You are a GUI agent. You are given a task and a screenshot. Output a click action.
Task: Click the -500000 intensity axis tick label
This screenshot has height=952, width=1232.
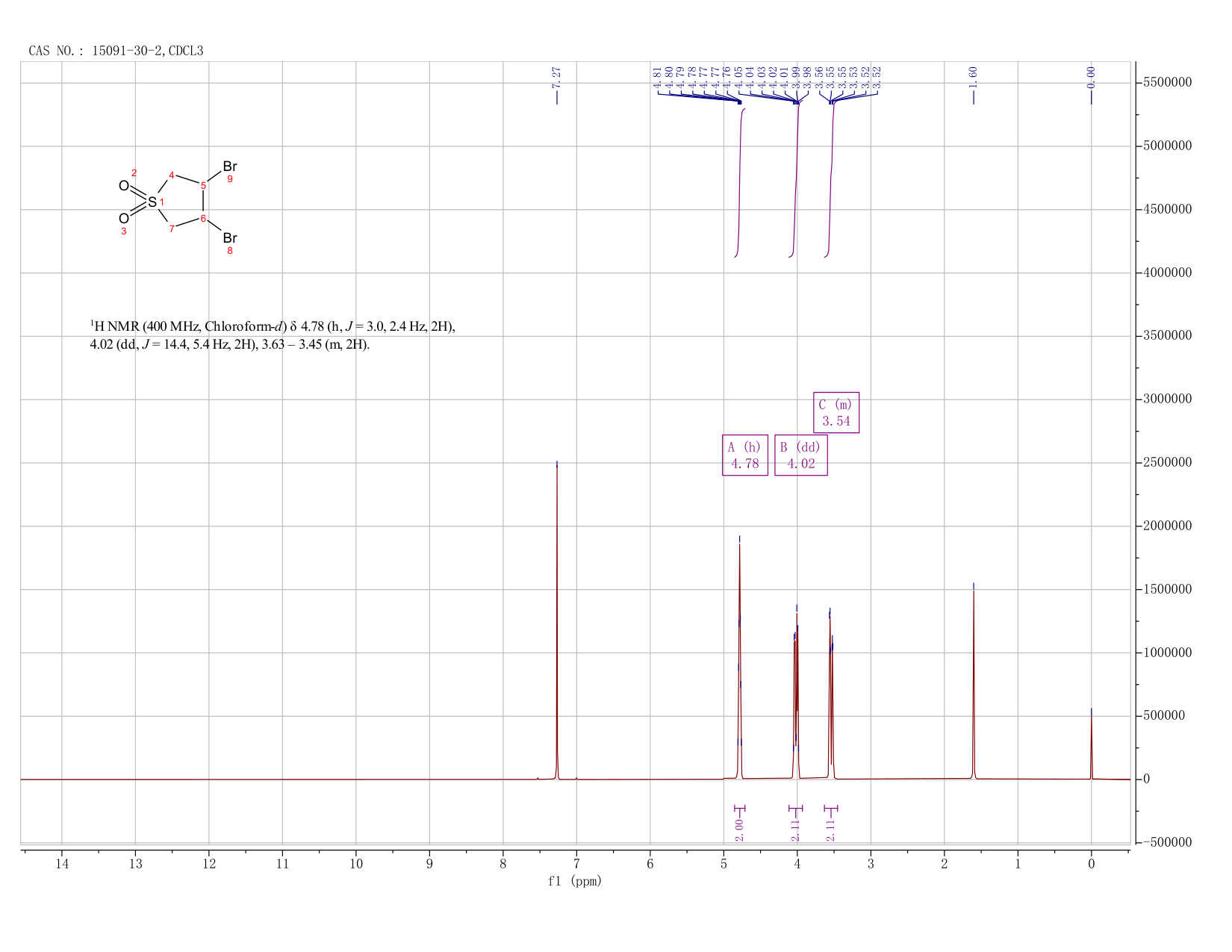click(1167, 842)
